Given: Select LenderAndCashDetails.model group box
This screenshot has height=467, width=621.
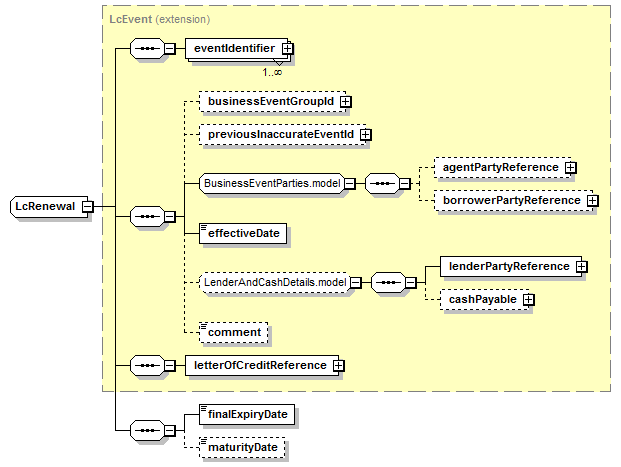Looking at the screenshot, I should (x=275, y=282).
